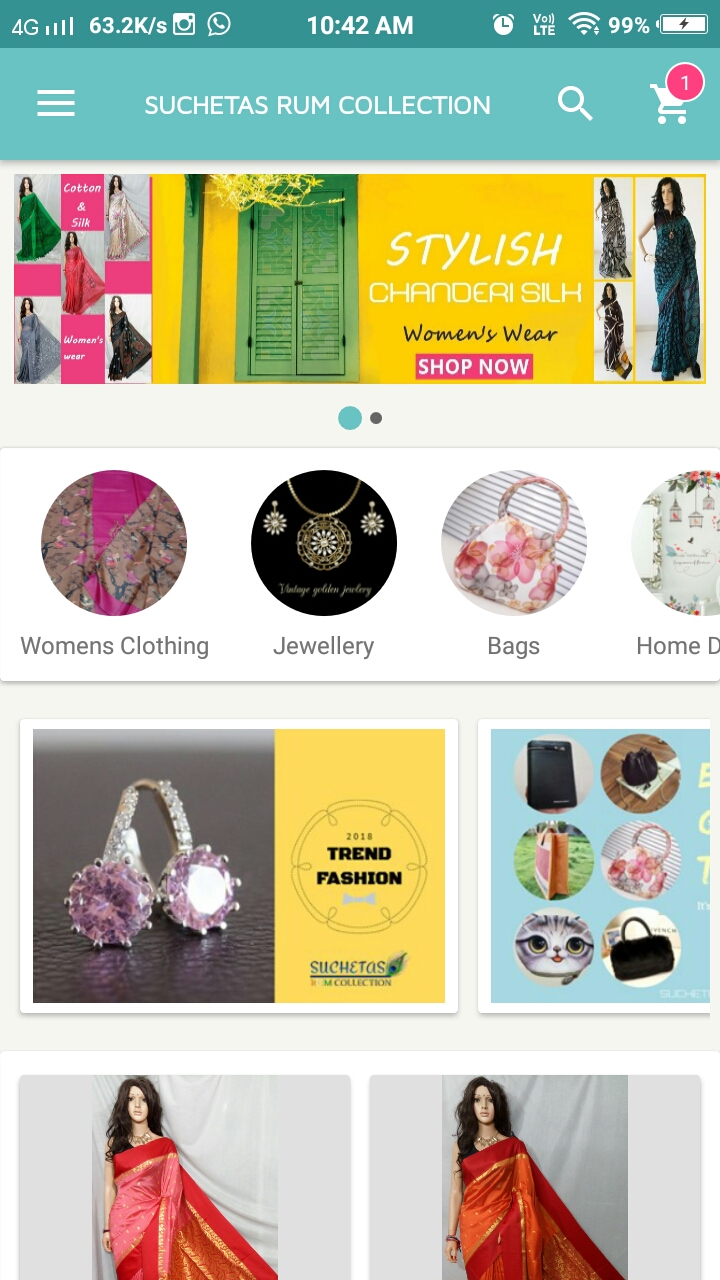Open the 2018 Trend Fashion earrings card
The width and height of the screenshot is (720, 1280).
pos(239,866)
